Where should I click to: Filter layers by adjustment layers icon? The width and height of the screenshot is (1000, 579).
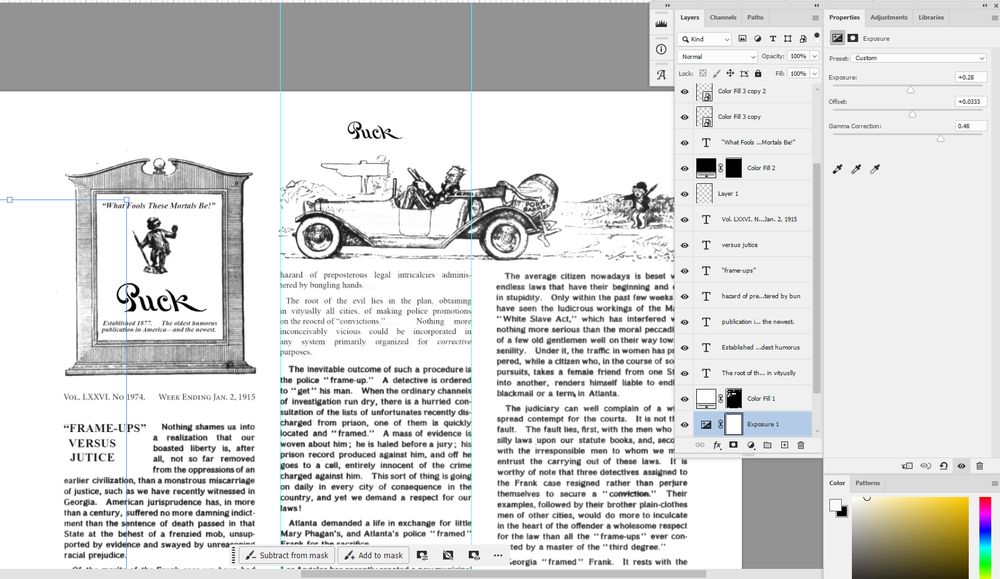point(758,39)
